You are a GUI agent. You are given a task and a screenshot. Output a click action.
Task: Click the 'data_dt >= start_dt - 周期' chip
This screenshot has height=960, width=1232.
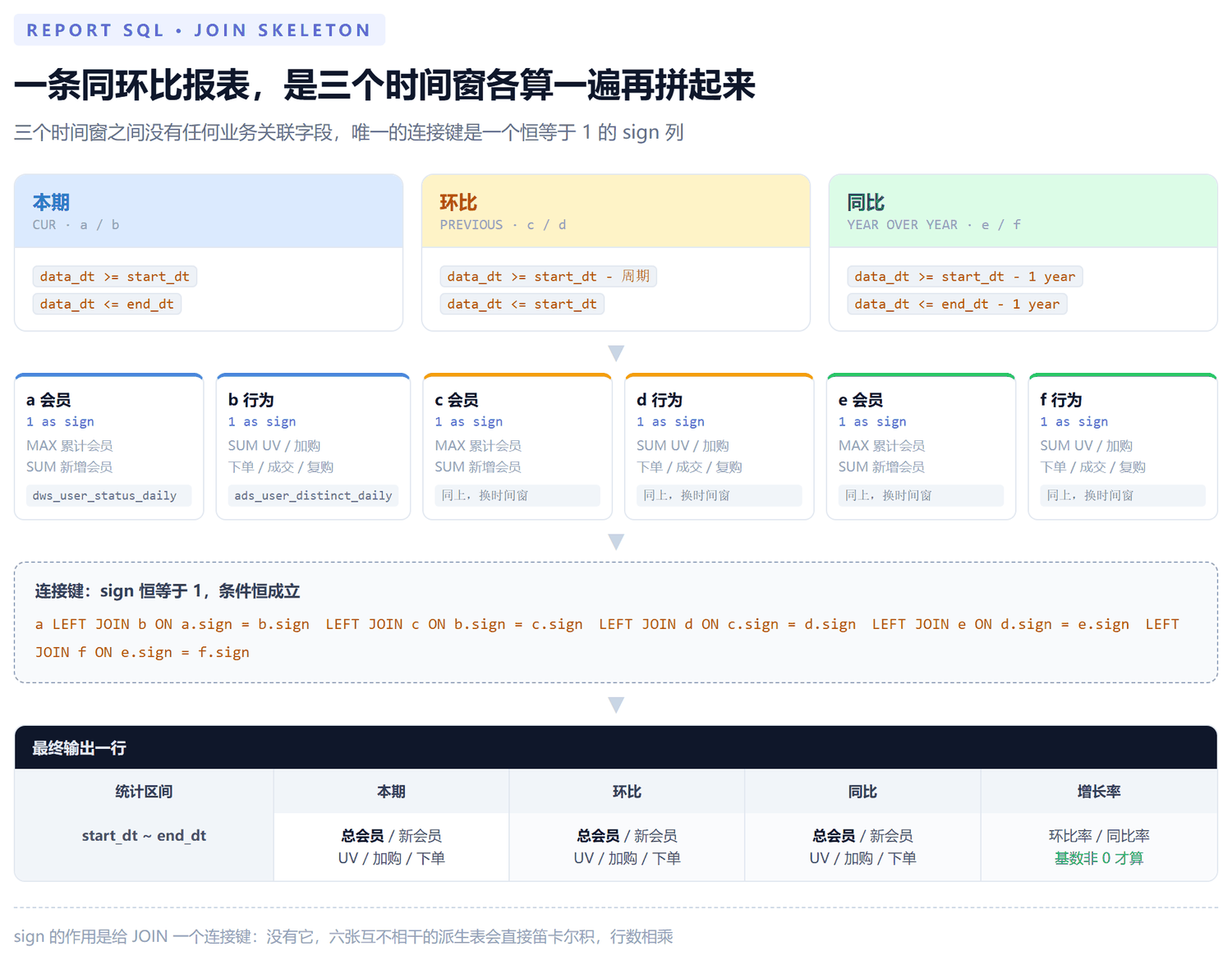pyautogui.click(x=548, y=276)
